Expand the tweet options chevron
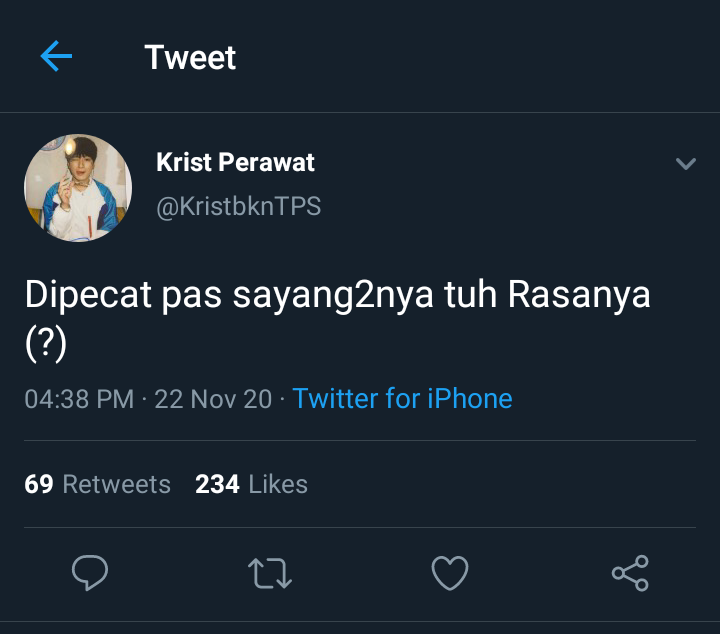This screenshot has height=634, width=720. [x=686, y=163]
